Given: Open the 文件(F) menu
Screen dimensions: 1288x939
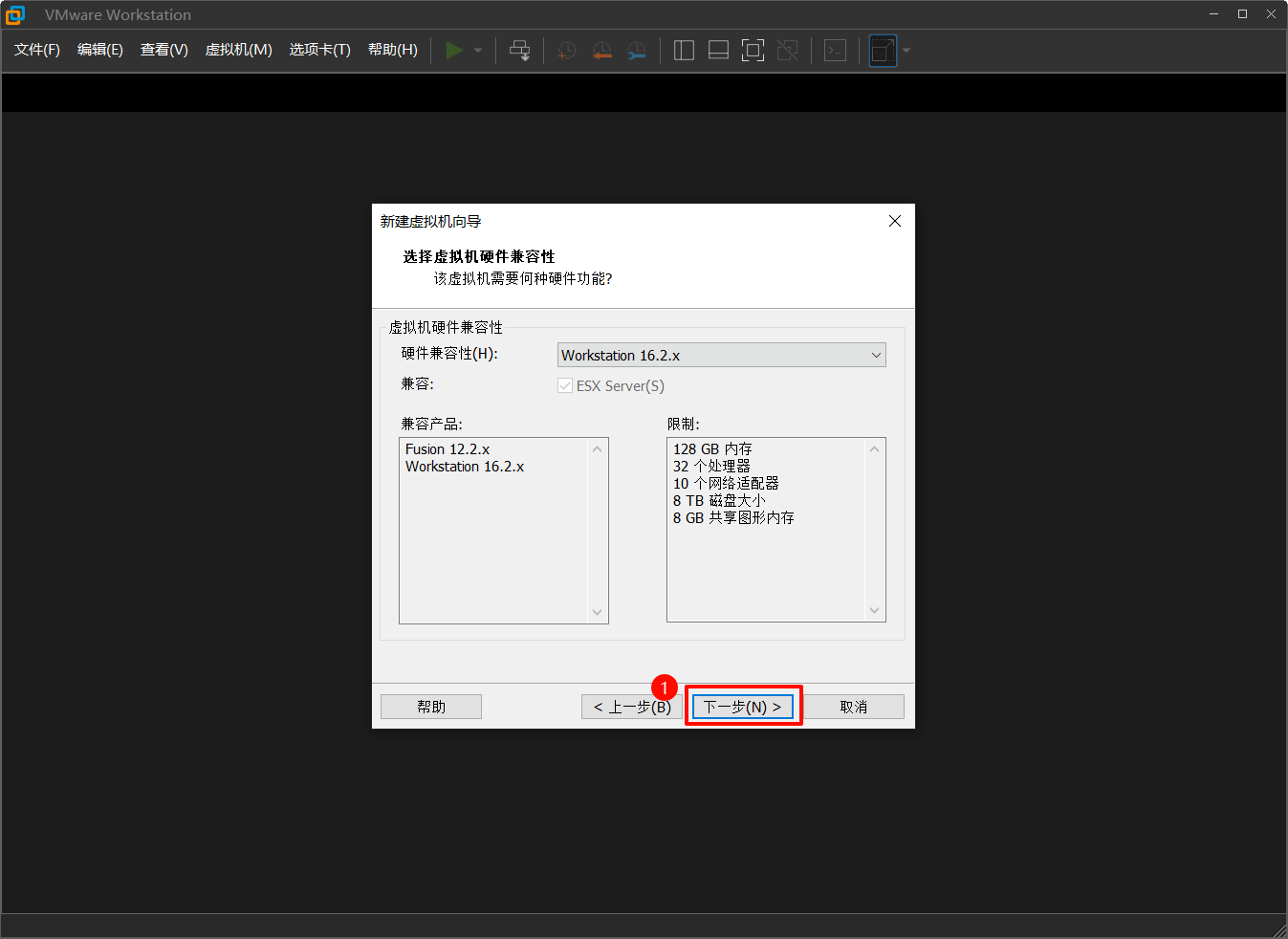Looking at the screenshot, I should (x=37, y=50).
